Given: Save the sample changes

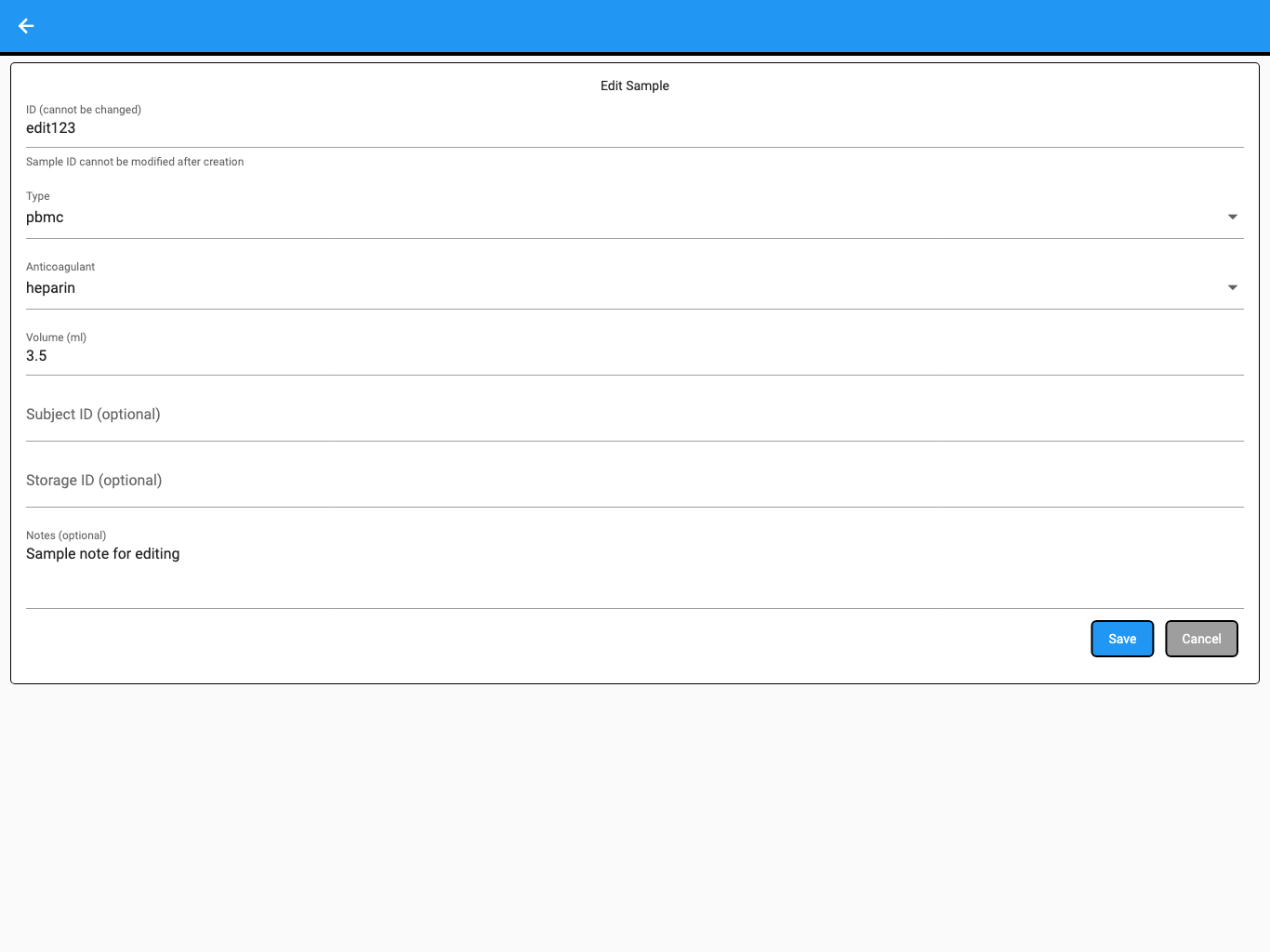Looking at the screenshot, I should [x=1122, y=639].
